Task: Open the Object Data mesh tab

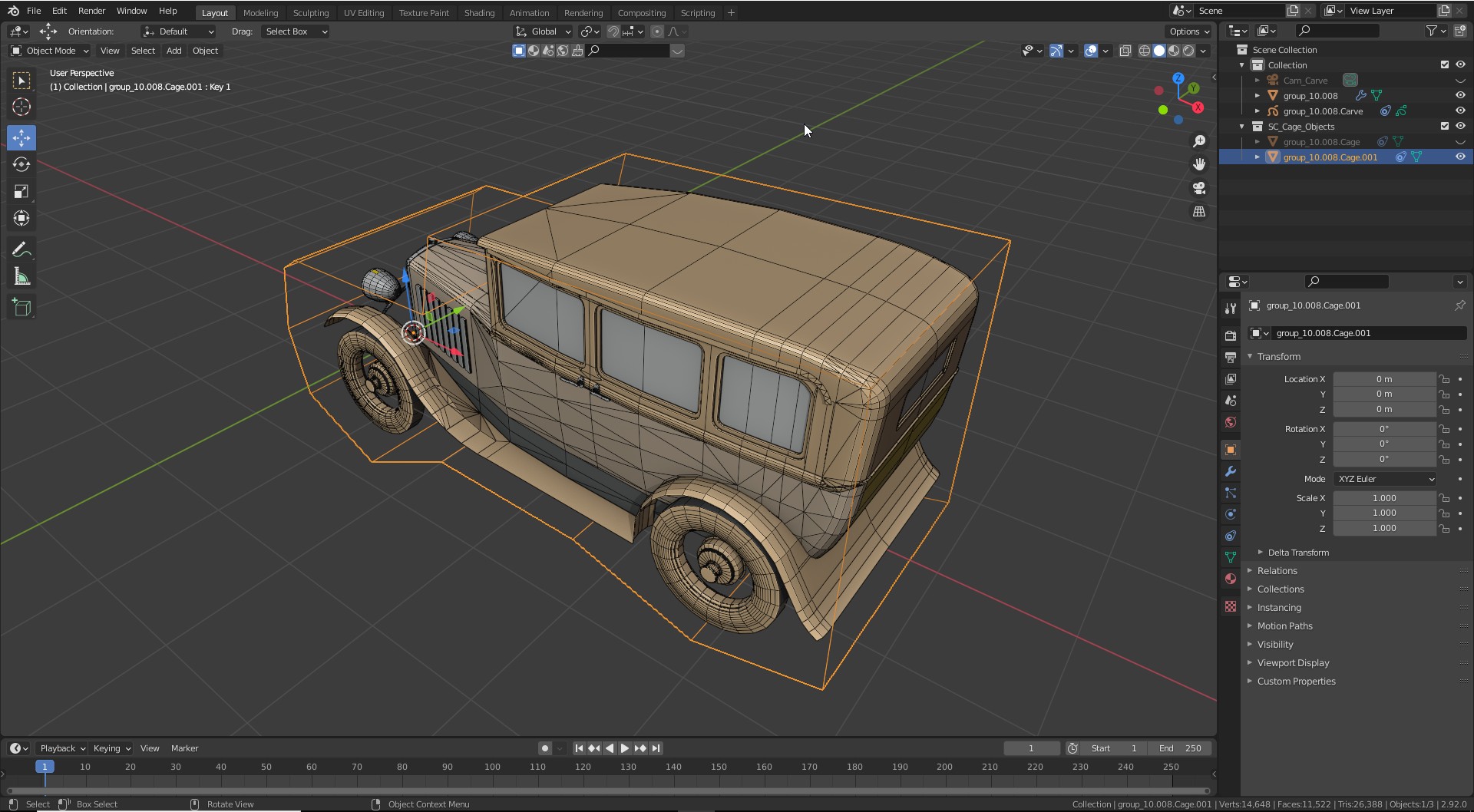Action: 1231,557
